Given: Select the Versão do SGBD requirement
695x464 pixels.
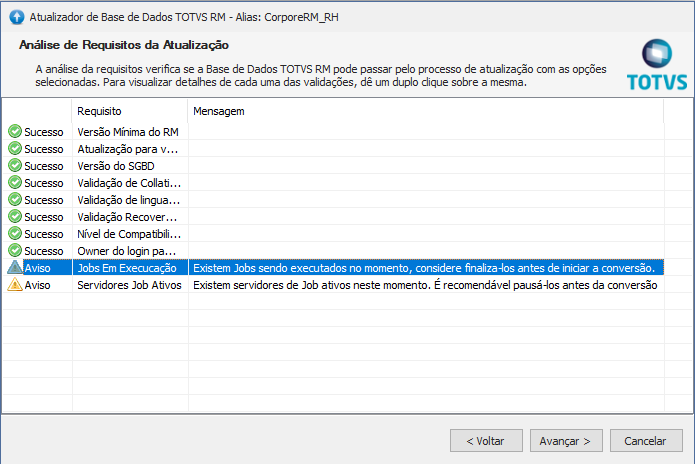Looking at the screenshot, I should 116,166.
